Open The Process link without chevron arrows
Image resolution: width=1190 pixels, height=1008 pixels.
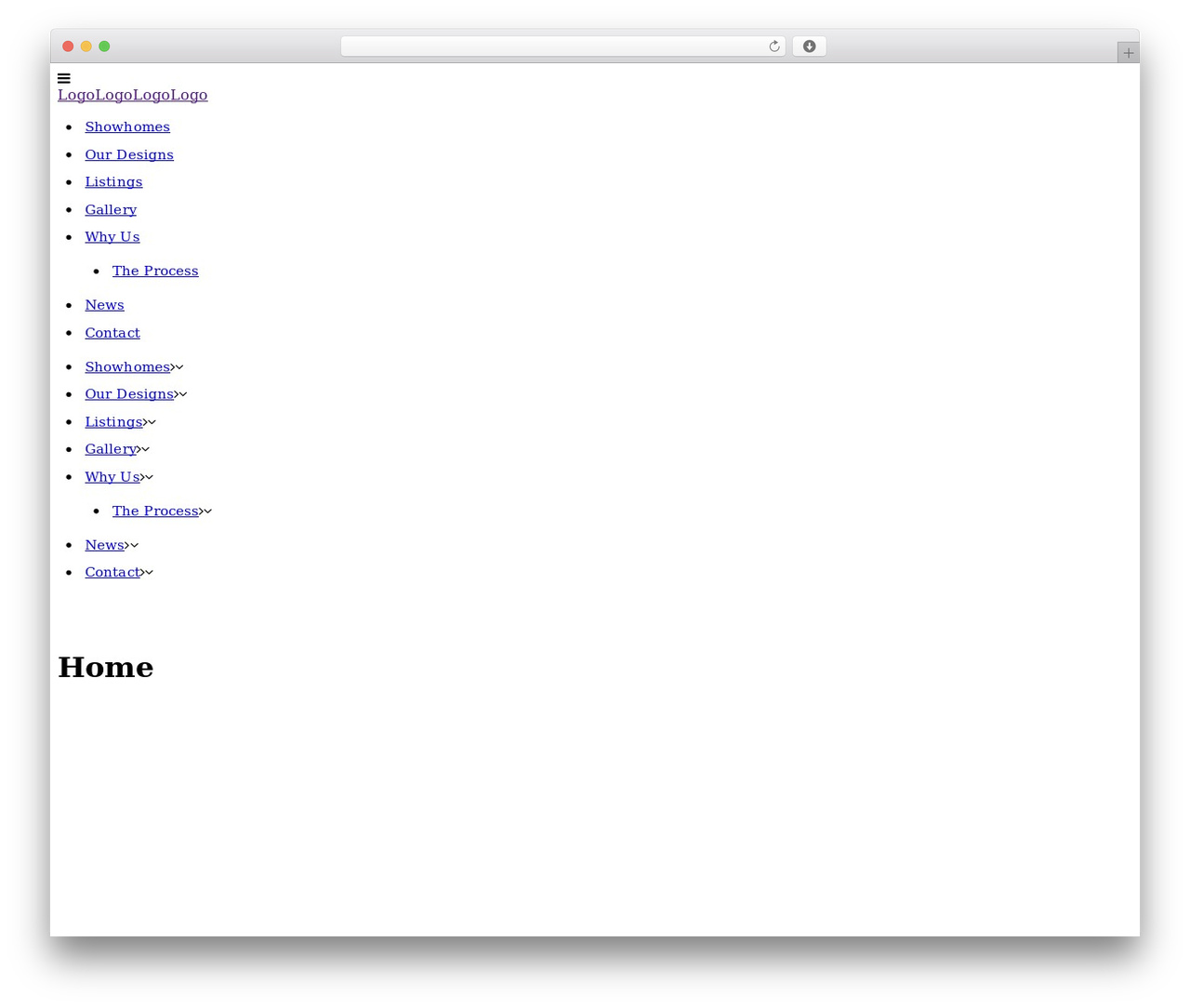coord(155,271)
